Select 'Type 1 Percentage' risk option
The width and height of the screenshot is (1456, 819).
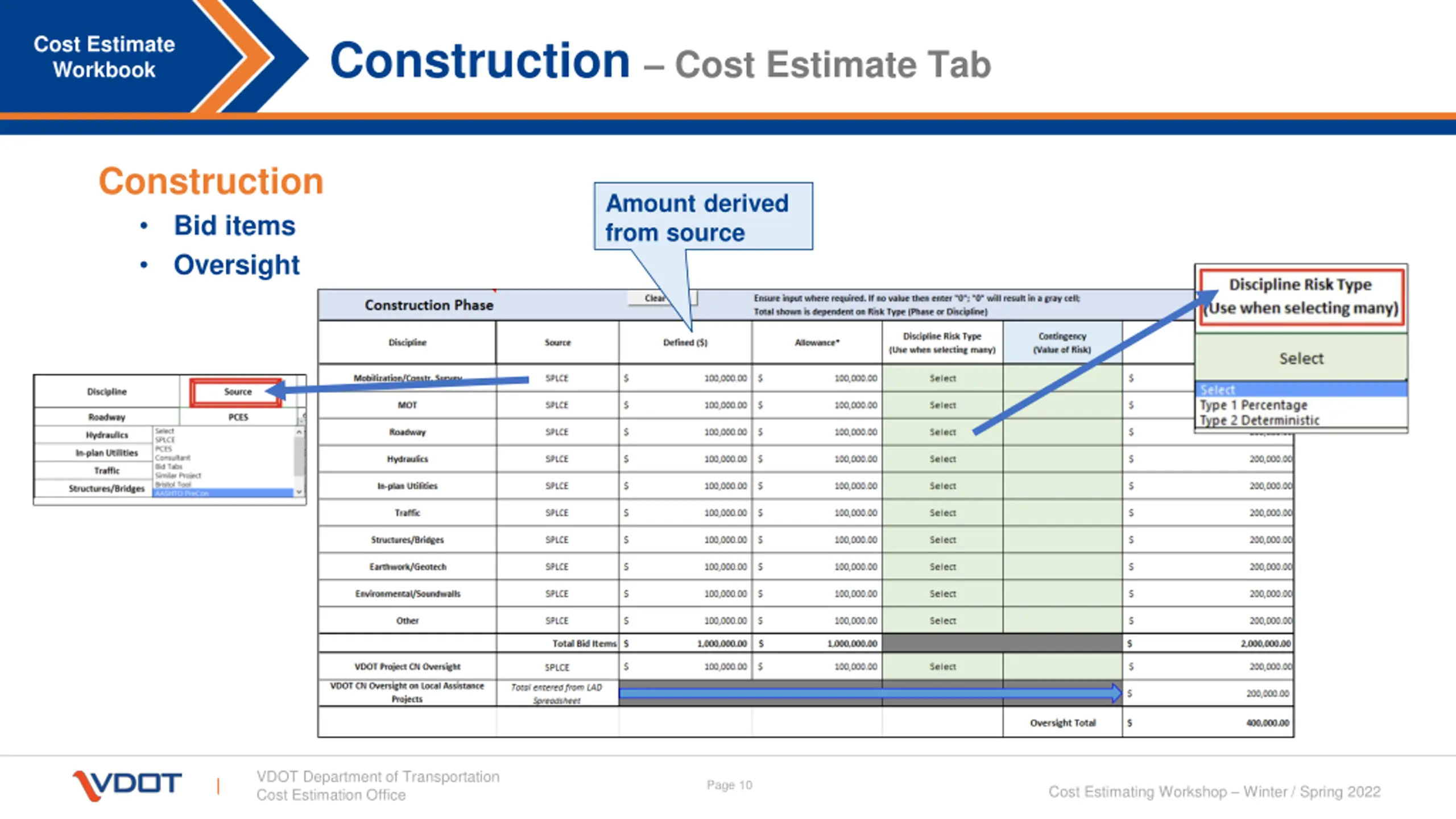click(x=1254, y=405)
